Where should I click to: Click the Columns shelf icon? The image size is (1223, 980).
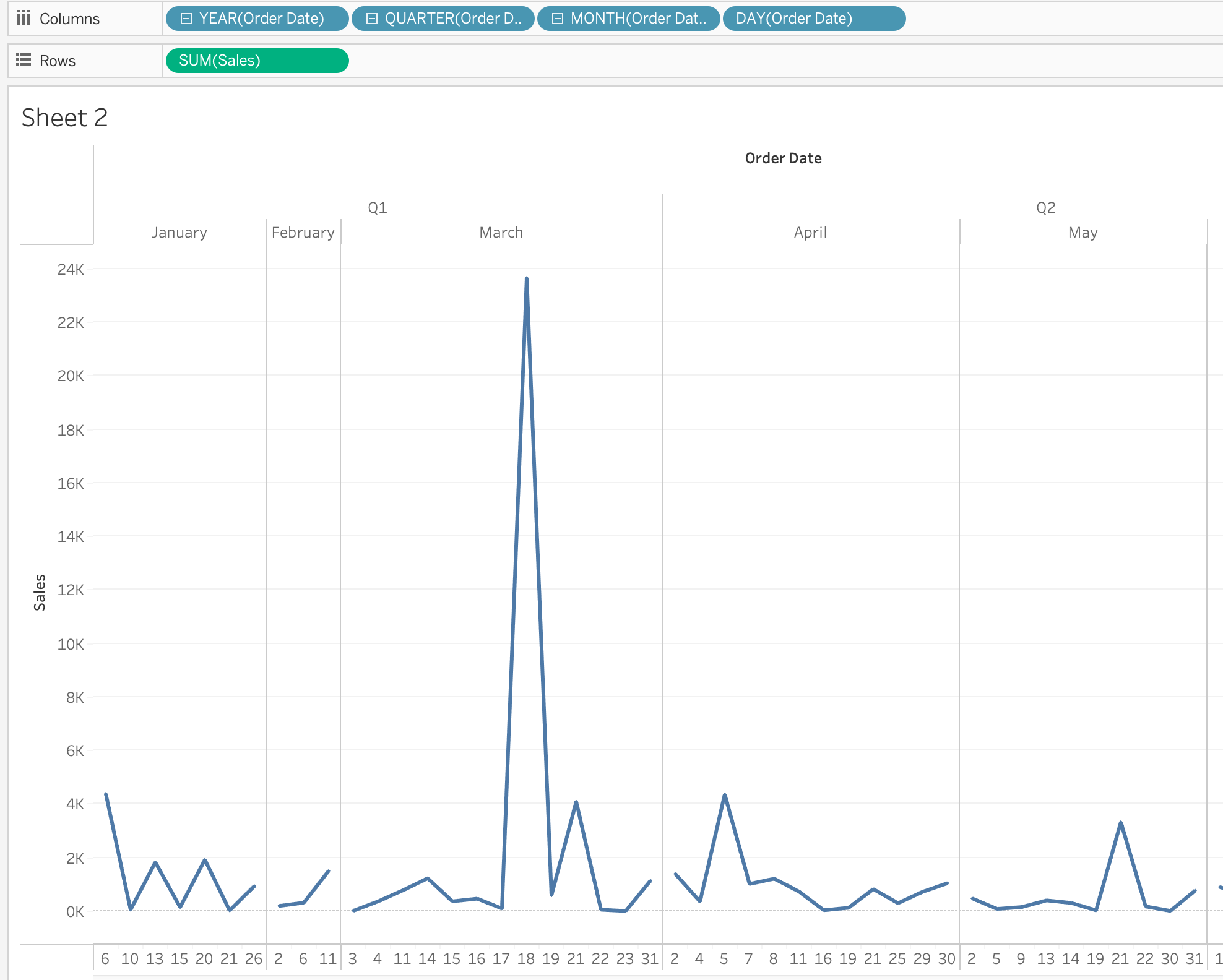(24, 18)
